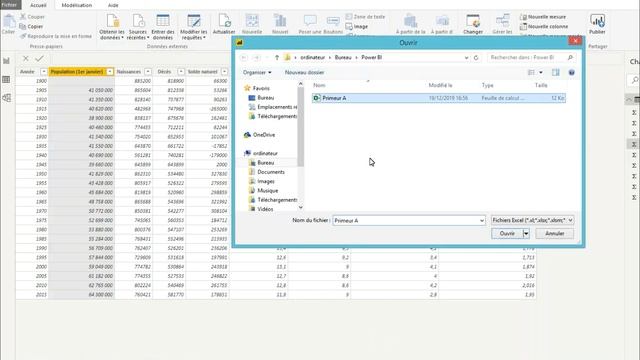Image resolution: width=640 pixels, height=360 pixels.
Task: Open filter dropdown on Décès column
Action: point(181,72)
